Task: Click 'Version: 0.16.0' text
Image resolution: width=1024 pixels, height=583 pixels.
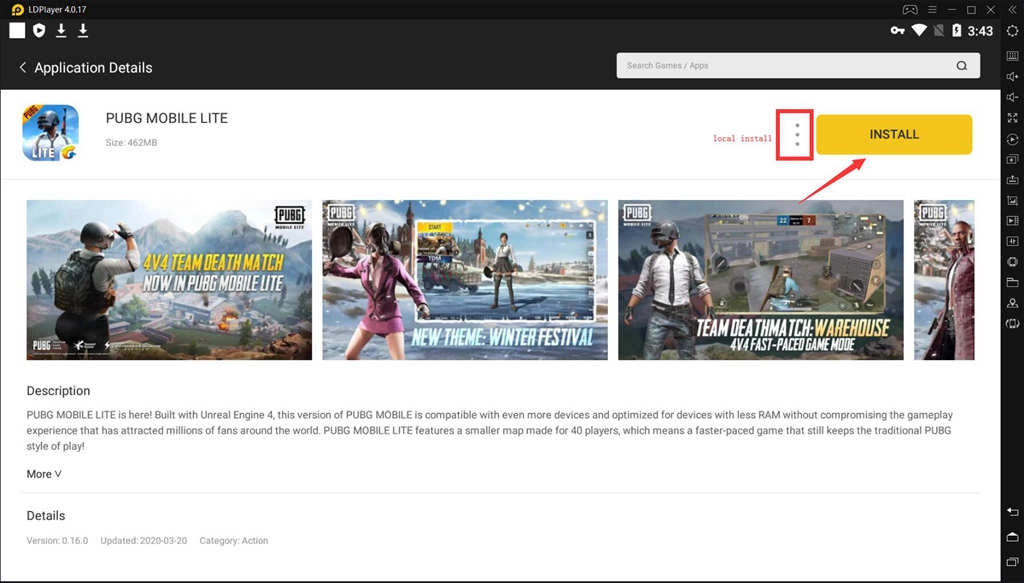Action: [57, 541]
